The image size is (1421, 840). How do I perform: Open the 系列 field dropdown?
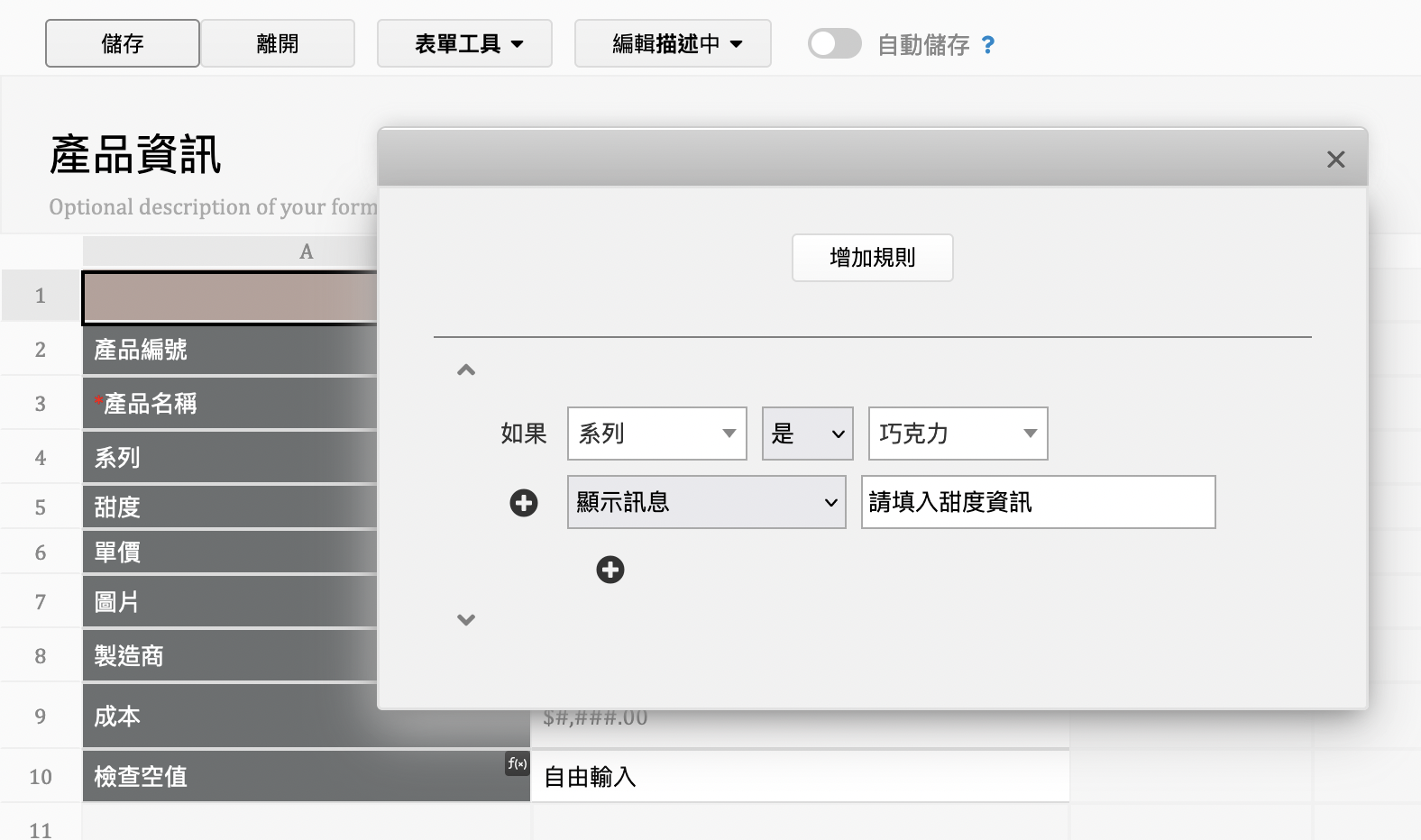click(657, 434)
